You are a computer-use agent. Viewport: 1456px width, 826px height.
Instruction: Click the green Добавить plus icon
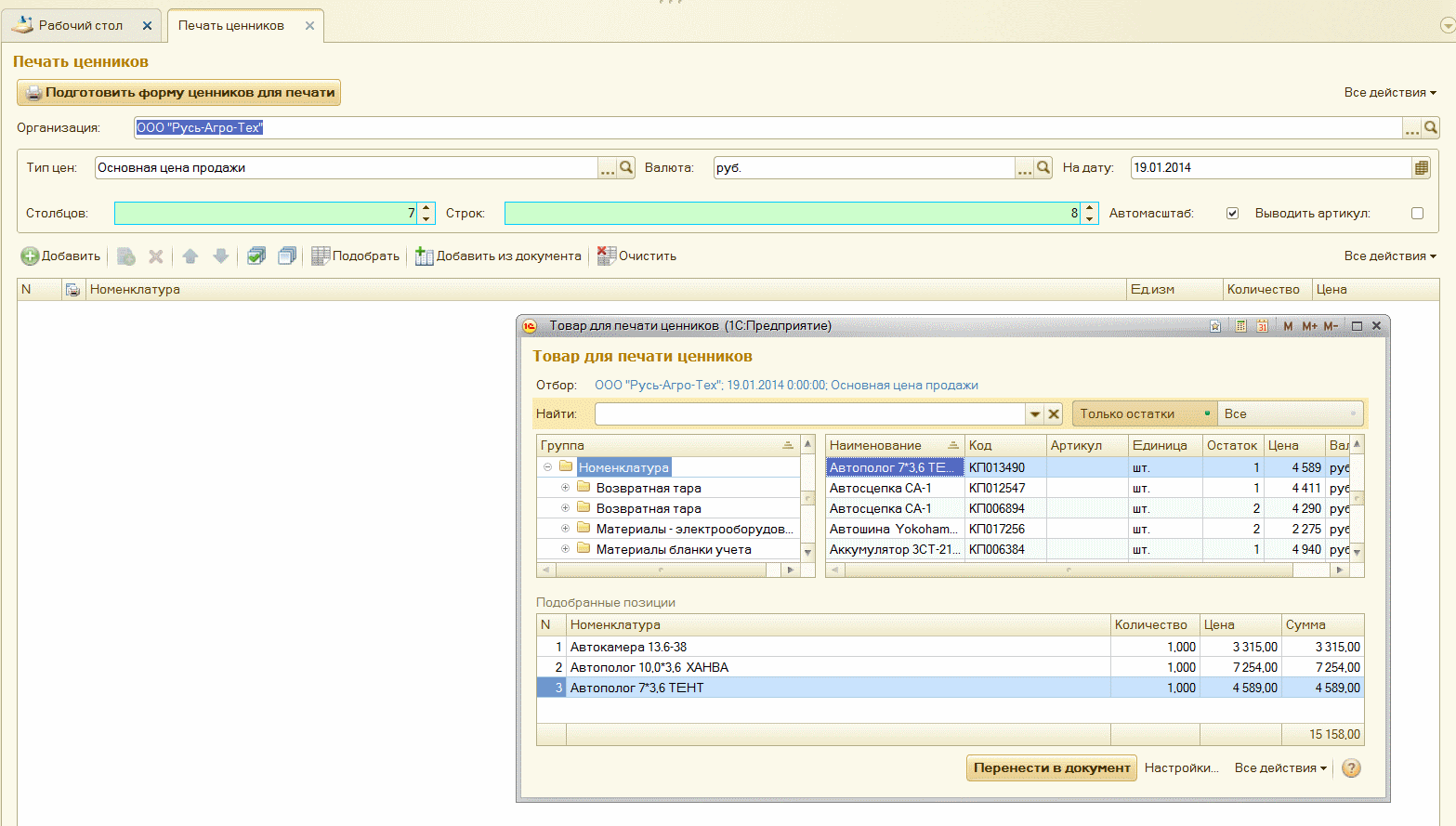[x=30, y=256]
